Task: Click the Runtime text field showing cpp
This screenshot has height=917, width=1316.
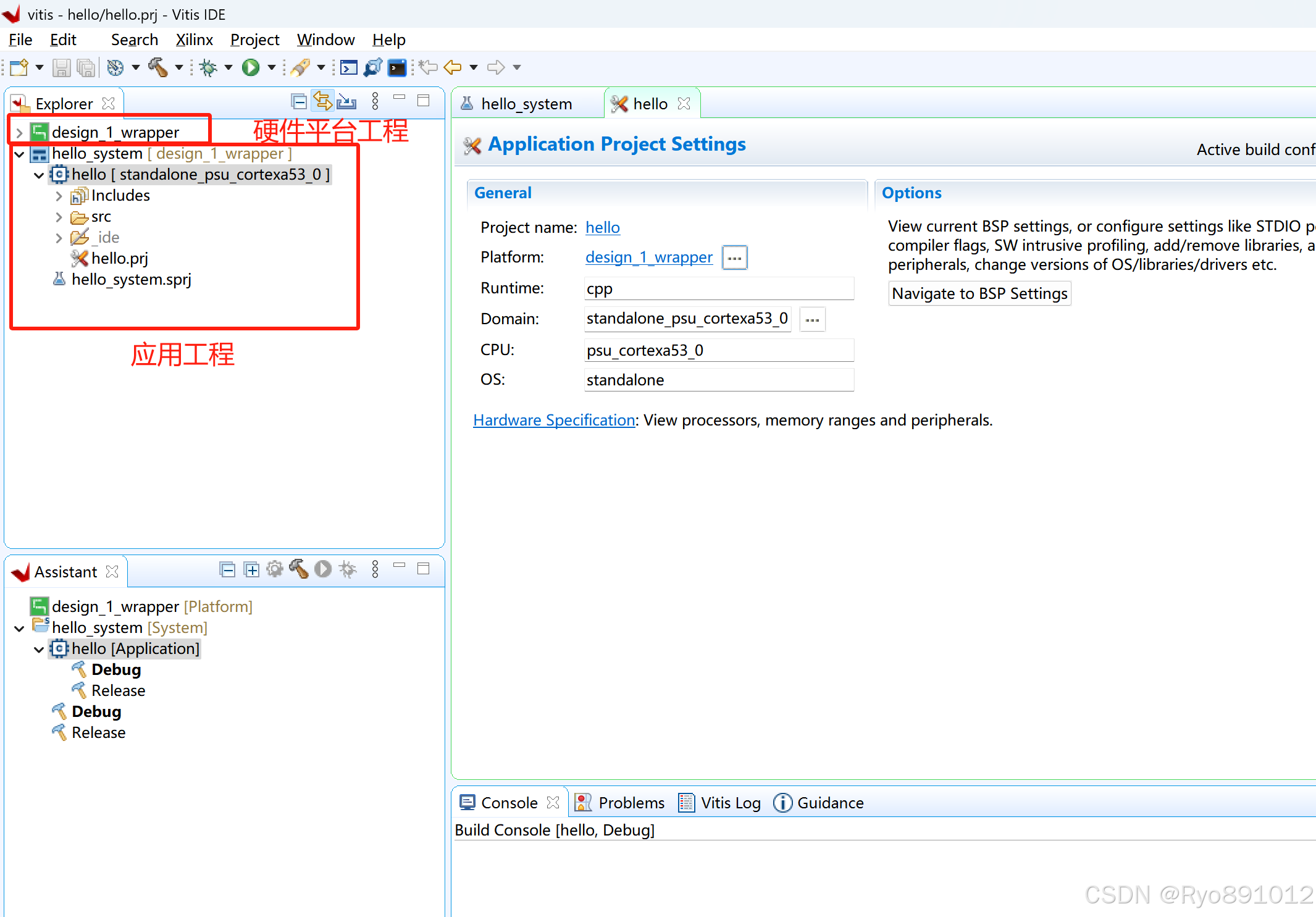Action: click(x=718, y=288)
